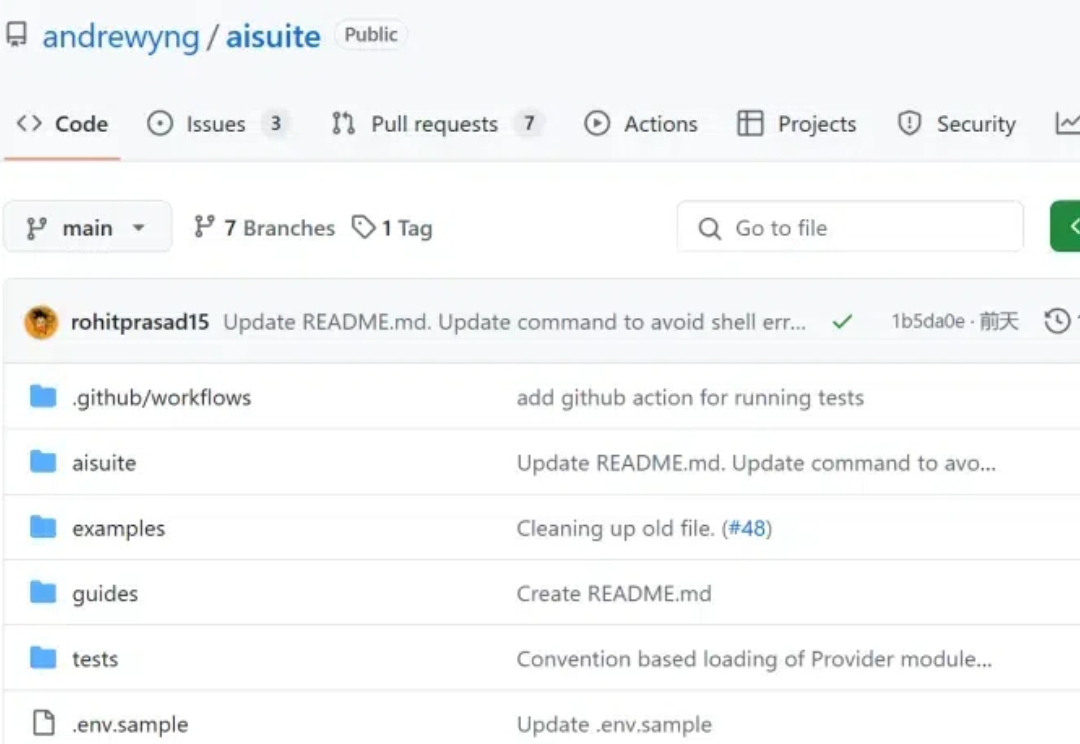Click the Pull requests merge icon

pos(343,124)
